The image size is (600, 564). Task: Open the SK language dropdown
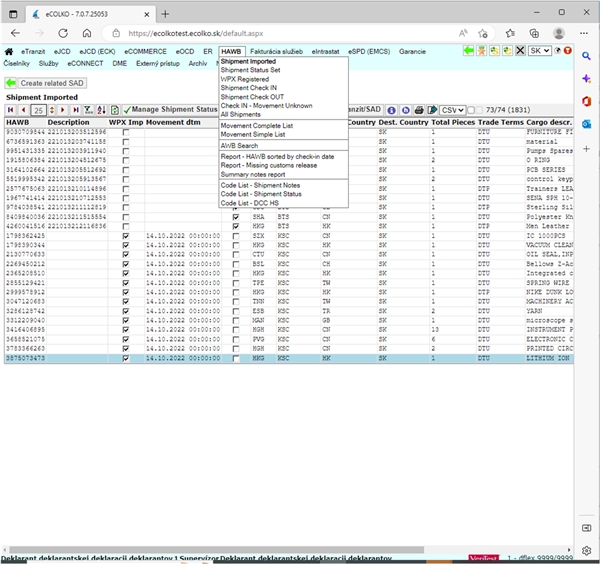pyautogui.click(x=540, y=51)
